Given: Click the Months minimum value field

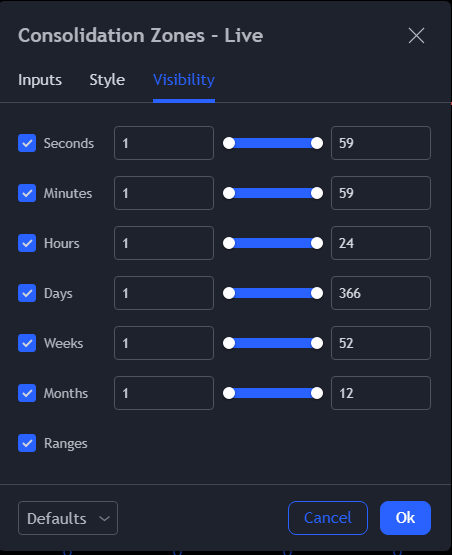Looking at the screenshot, I should [x=164, y=393].
